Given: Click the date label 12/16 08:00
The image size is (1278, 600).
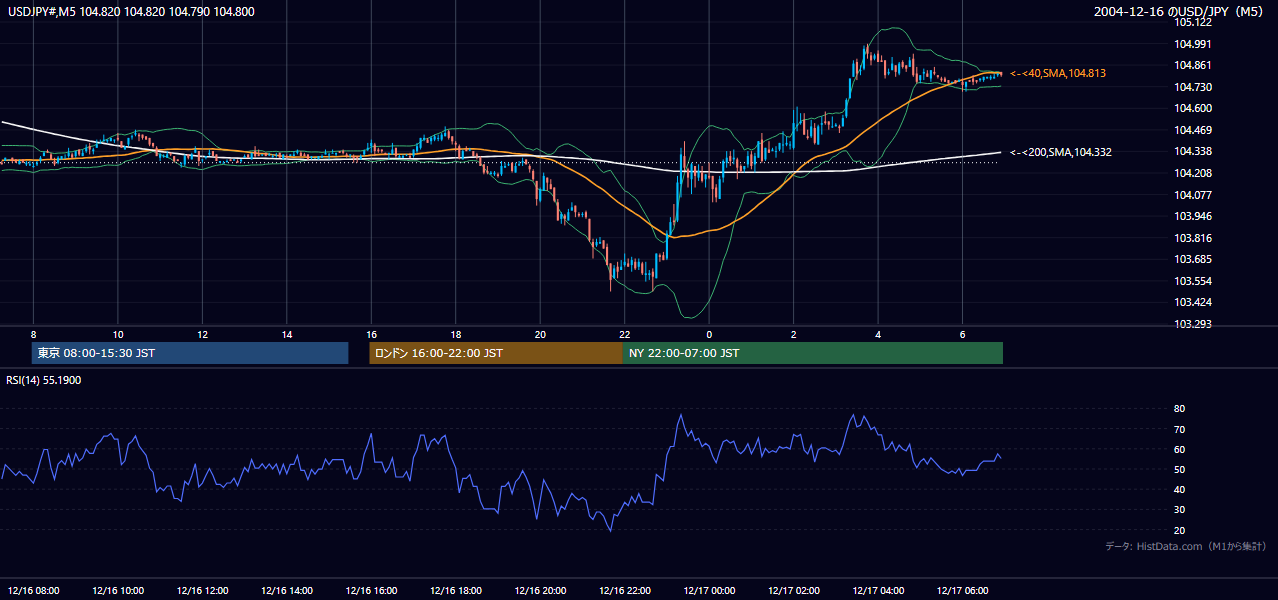Looking at the screenshot, I should (x=33, y=590).
